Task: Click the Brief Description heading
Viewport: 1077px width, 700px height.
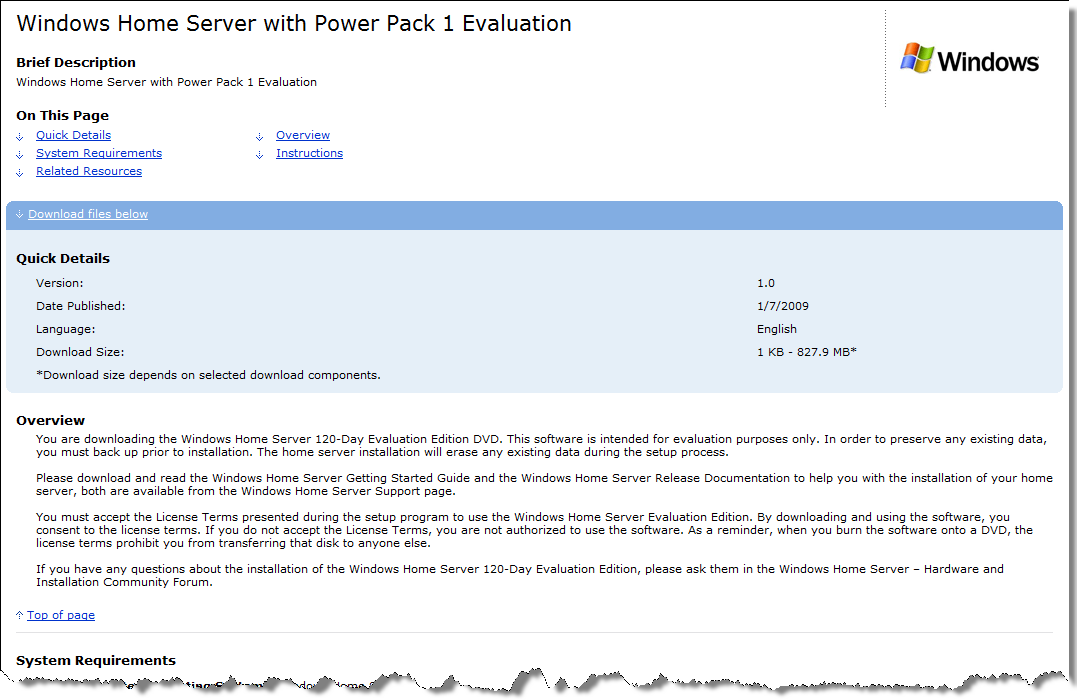Action: pyautogui.click(x=76, y=63)
